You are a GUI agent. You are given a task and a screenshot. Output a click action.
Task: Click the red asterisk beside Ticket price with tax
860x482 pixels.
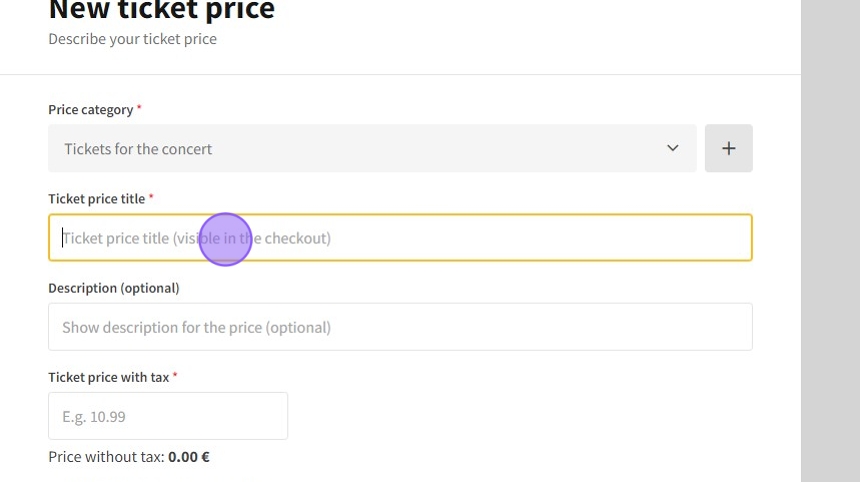pyautogui.click(x=175, y=376)
